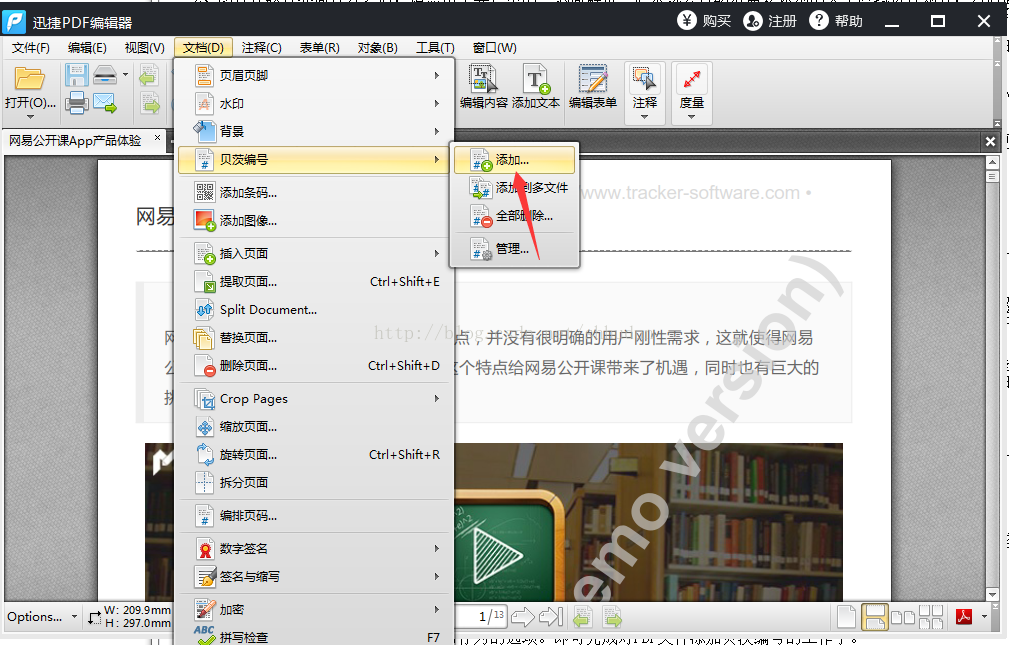Click the red Adobe PDF icon

click(x=964, y=617)
